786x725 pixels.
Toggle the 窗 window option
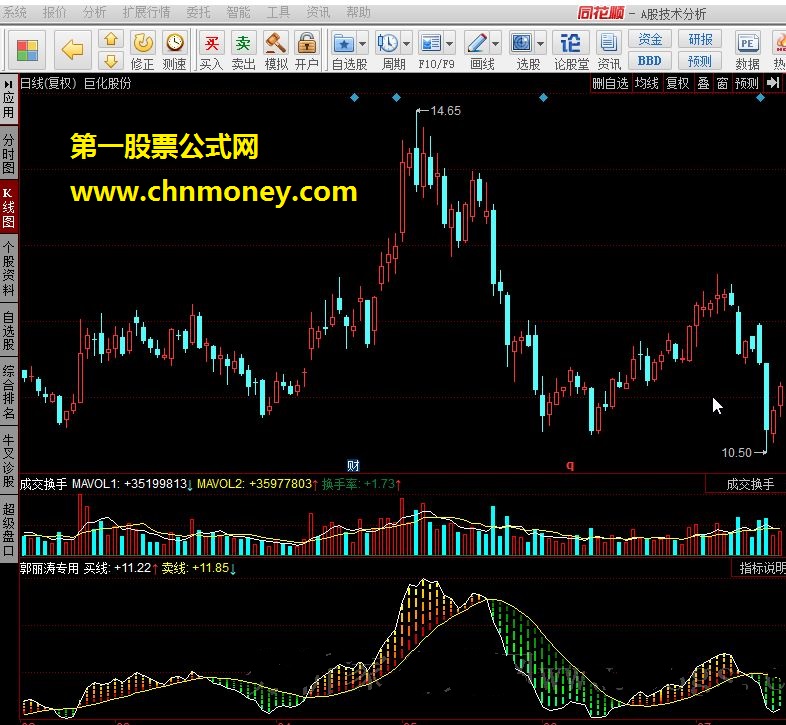pos(722,83)
